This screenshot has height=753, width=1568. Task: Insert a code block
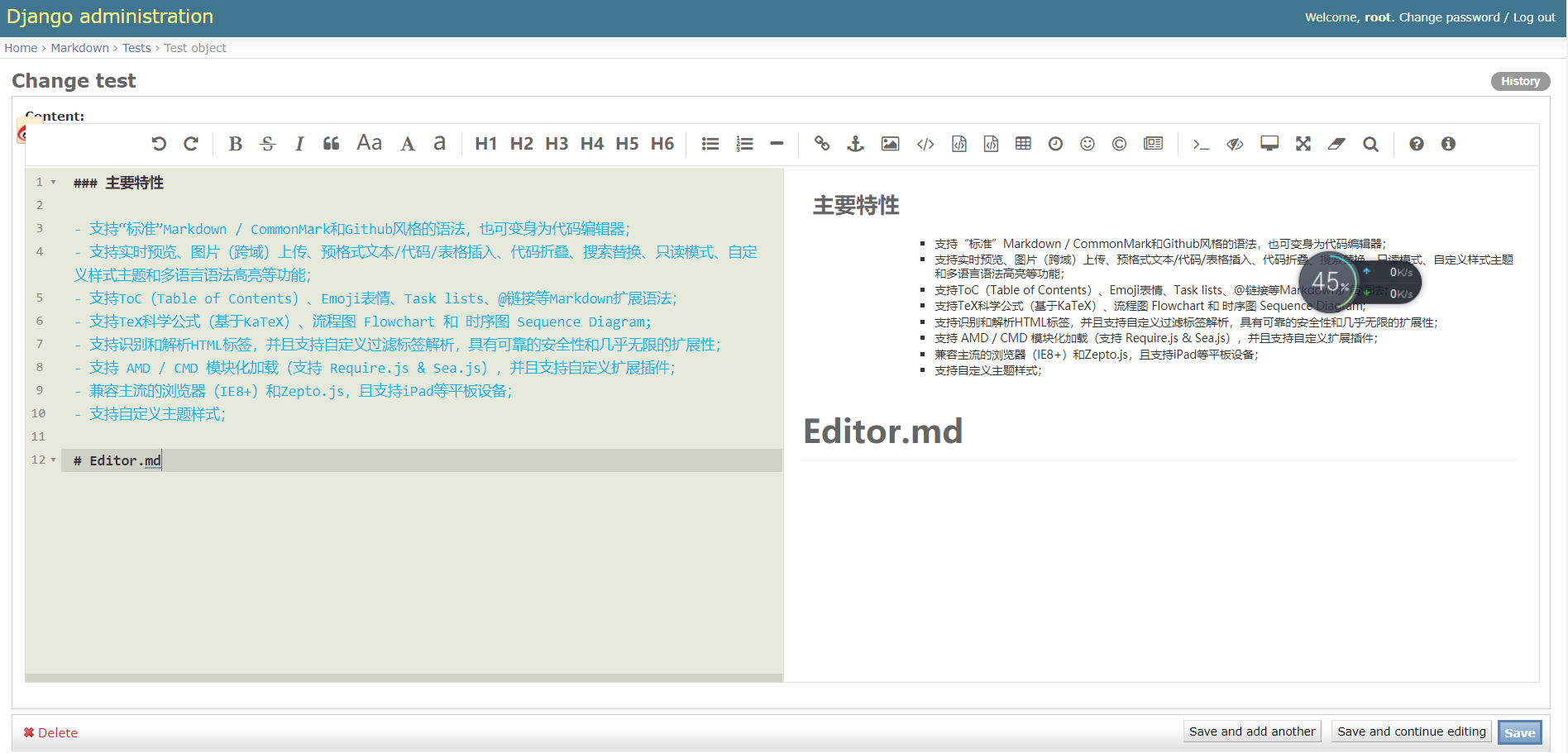pyautogui.click(x=991, y=144)
